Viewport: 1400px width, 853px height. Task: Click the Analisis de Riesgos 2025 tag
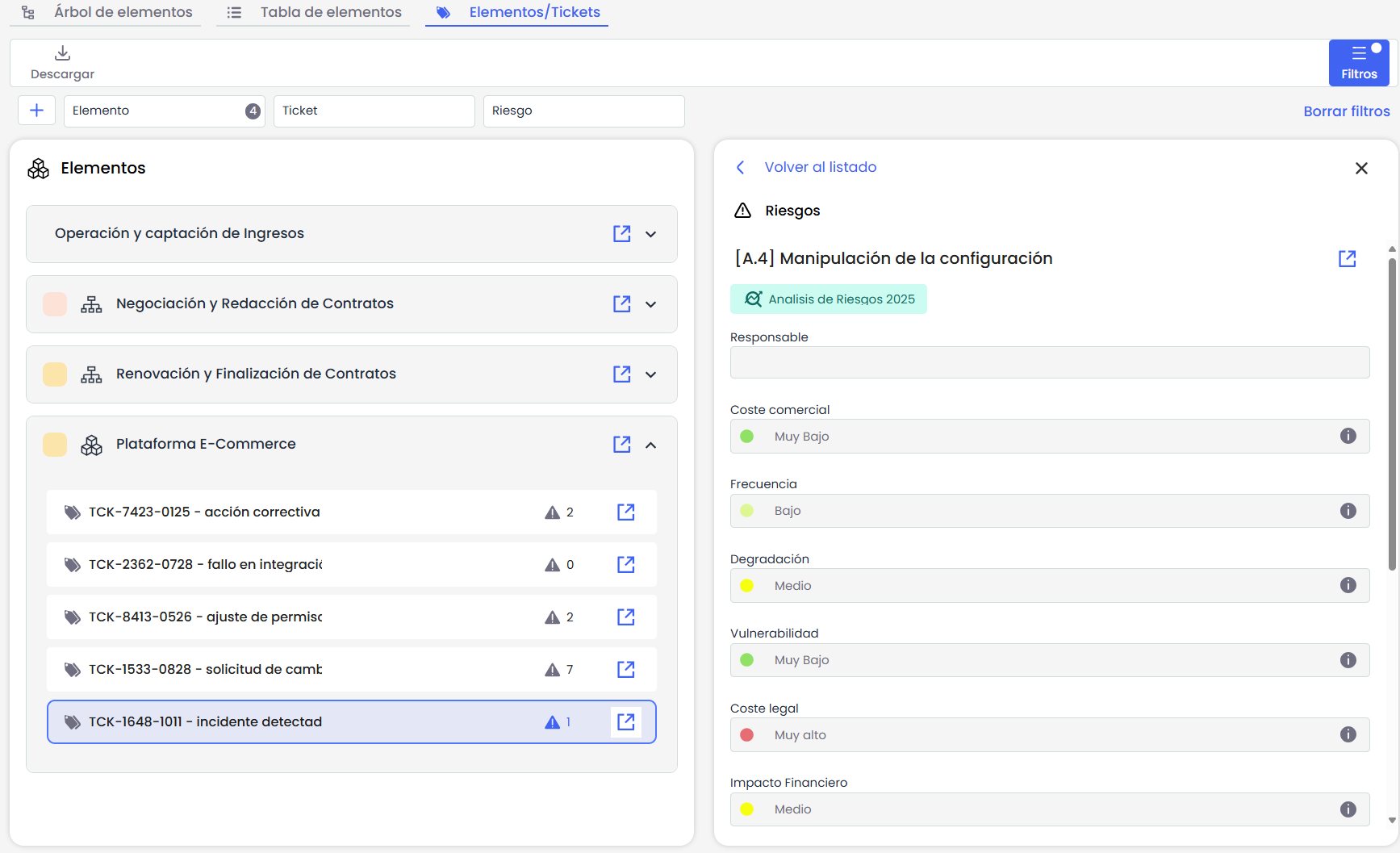[829, 299]
